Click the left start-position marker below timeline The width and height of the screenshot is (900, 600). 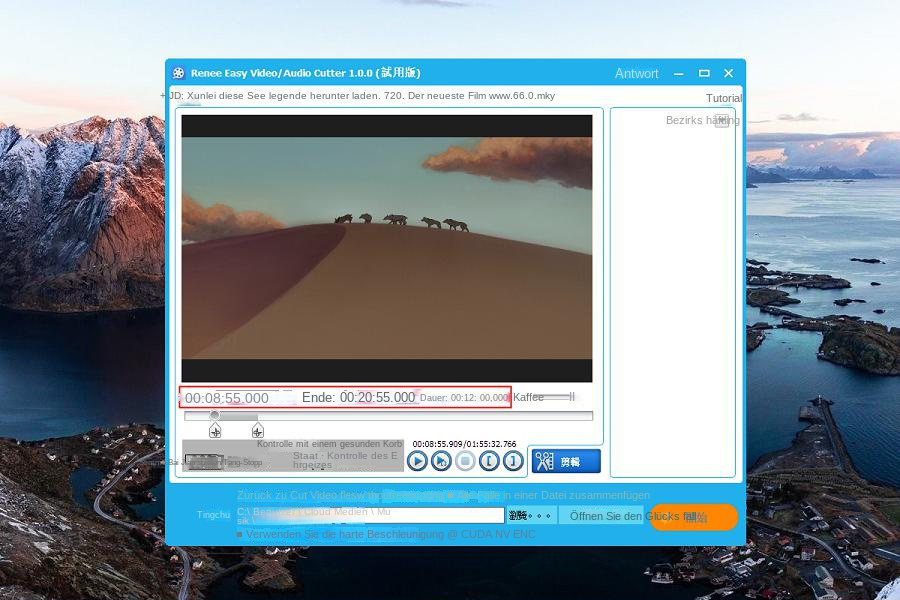[x=215, y=430]
